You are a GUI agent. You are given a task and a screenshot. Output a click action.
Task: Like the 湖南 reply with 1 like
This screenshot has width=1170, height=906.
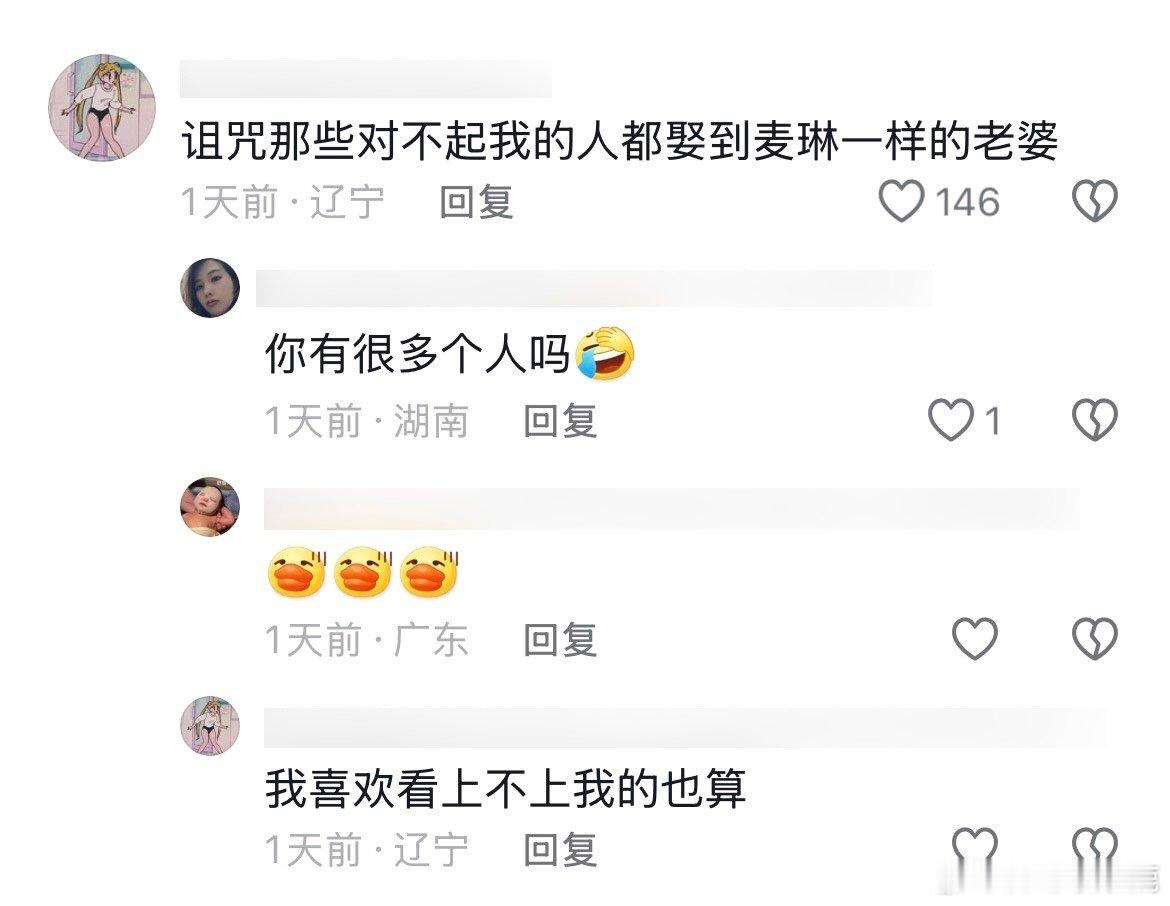[x=951, y=419]
